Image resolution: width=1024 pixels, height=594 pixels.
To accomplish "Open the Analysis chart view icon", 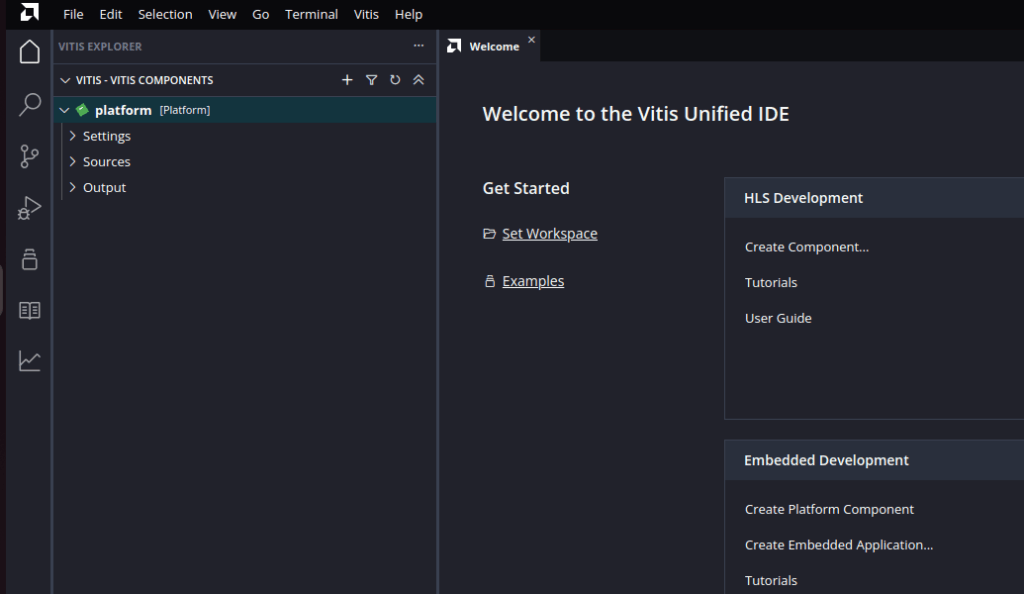I will 29,361.
